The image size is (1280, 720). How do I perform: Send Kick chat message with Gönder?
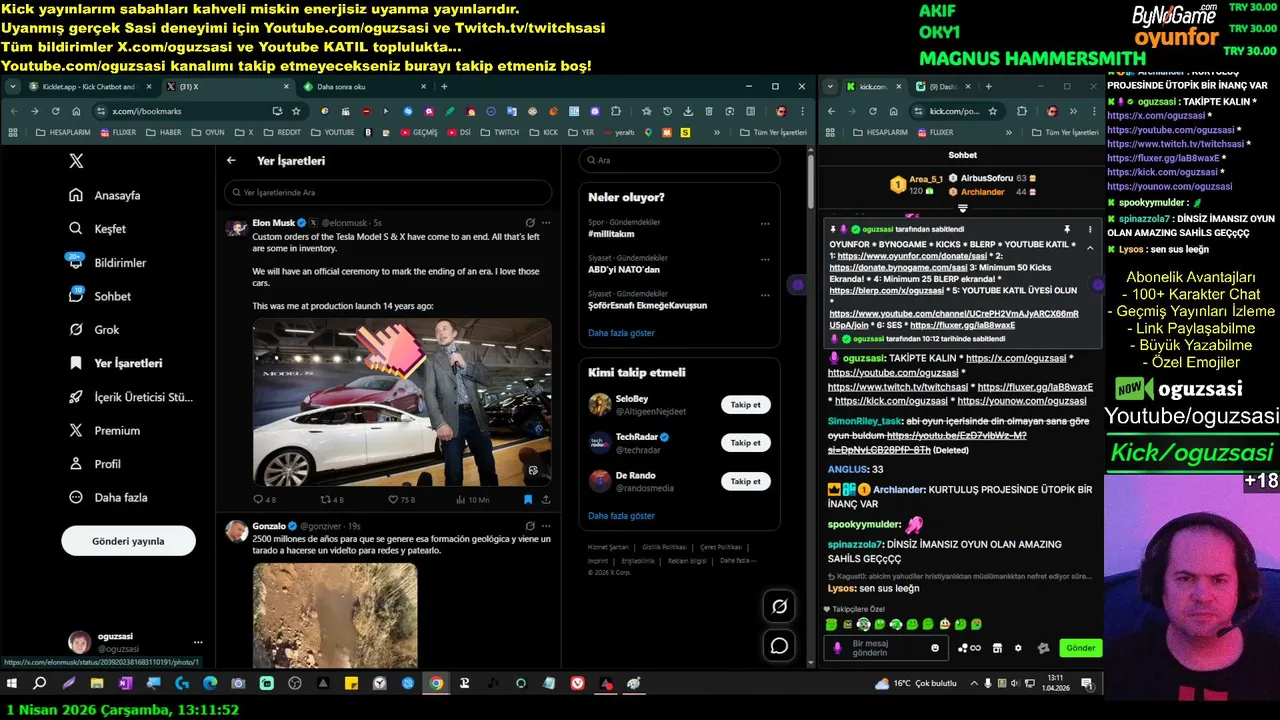[1081, 648]
